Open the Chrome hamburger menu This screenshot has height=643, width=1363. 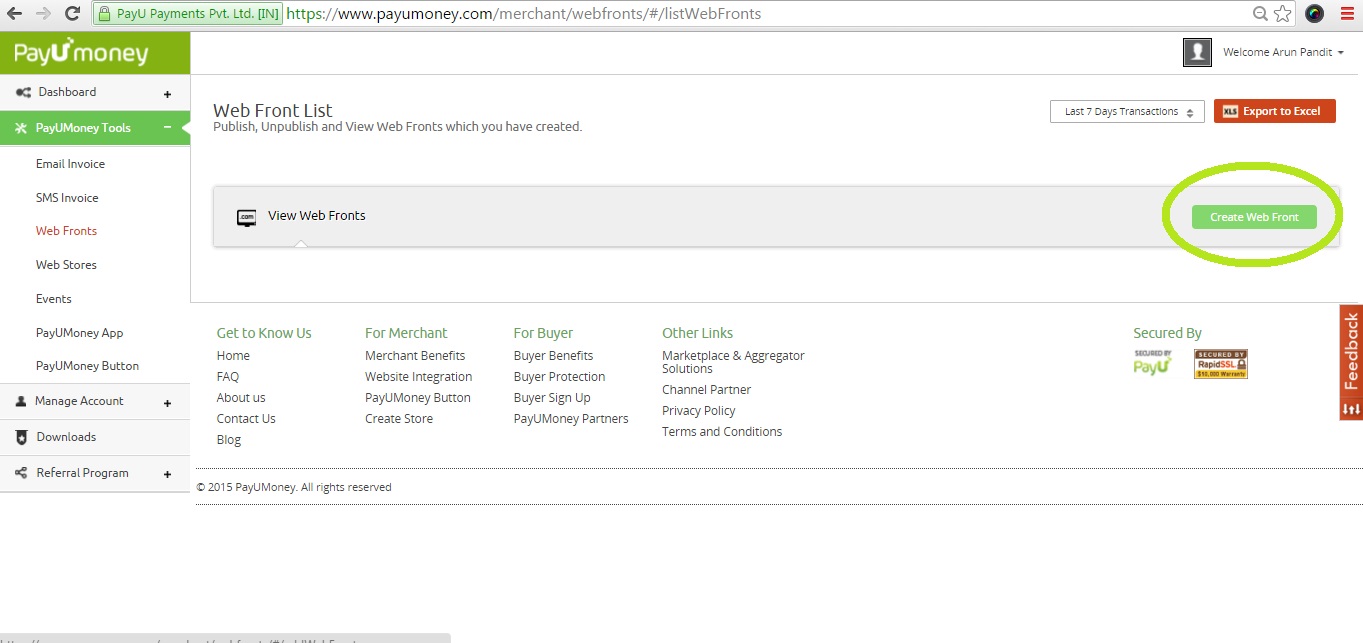[1347, 14]
